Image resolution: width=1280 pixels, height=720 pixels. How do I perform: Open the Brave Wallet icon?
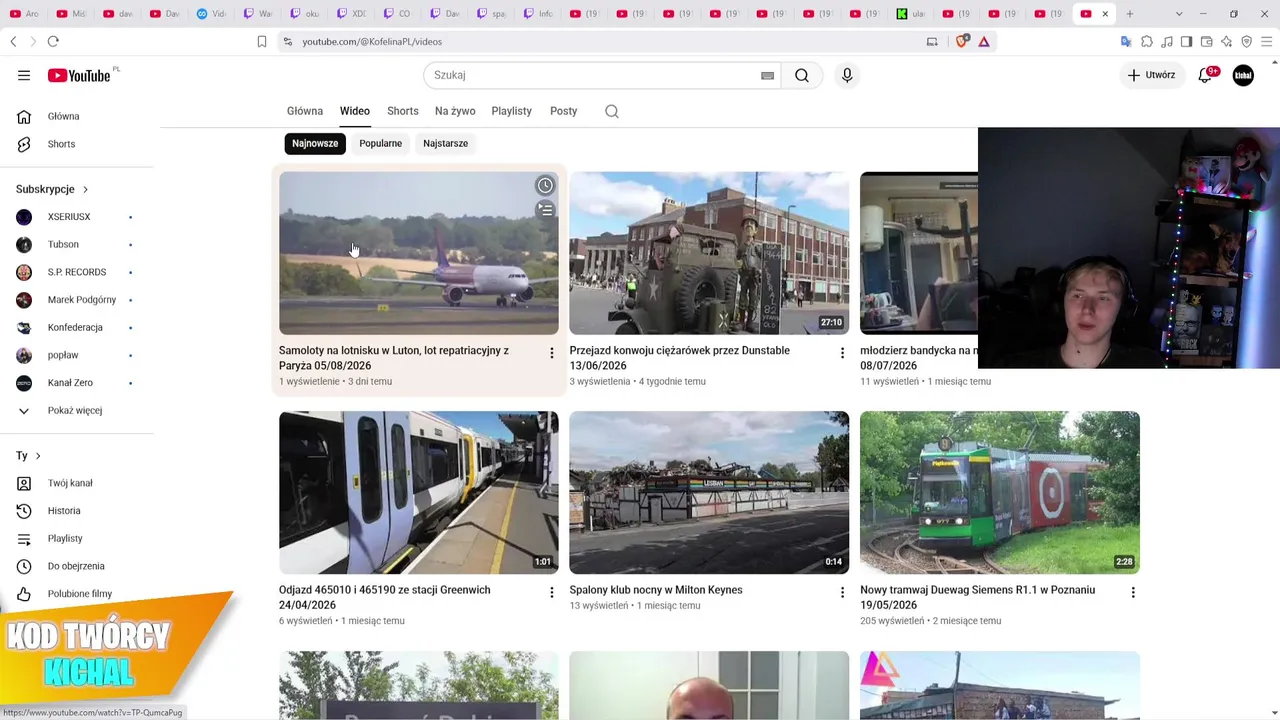pos(1207,41)
